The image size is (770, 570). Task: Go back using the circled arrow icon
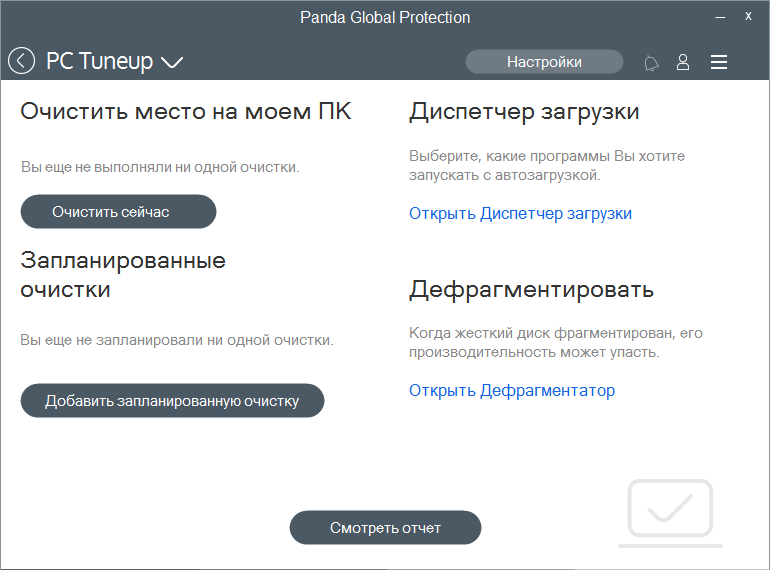click(22, 61)
